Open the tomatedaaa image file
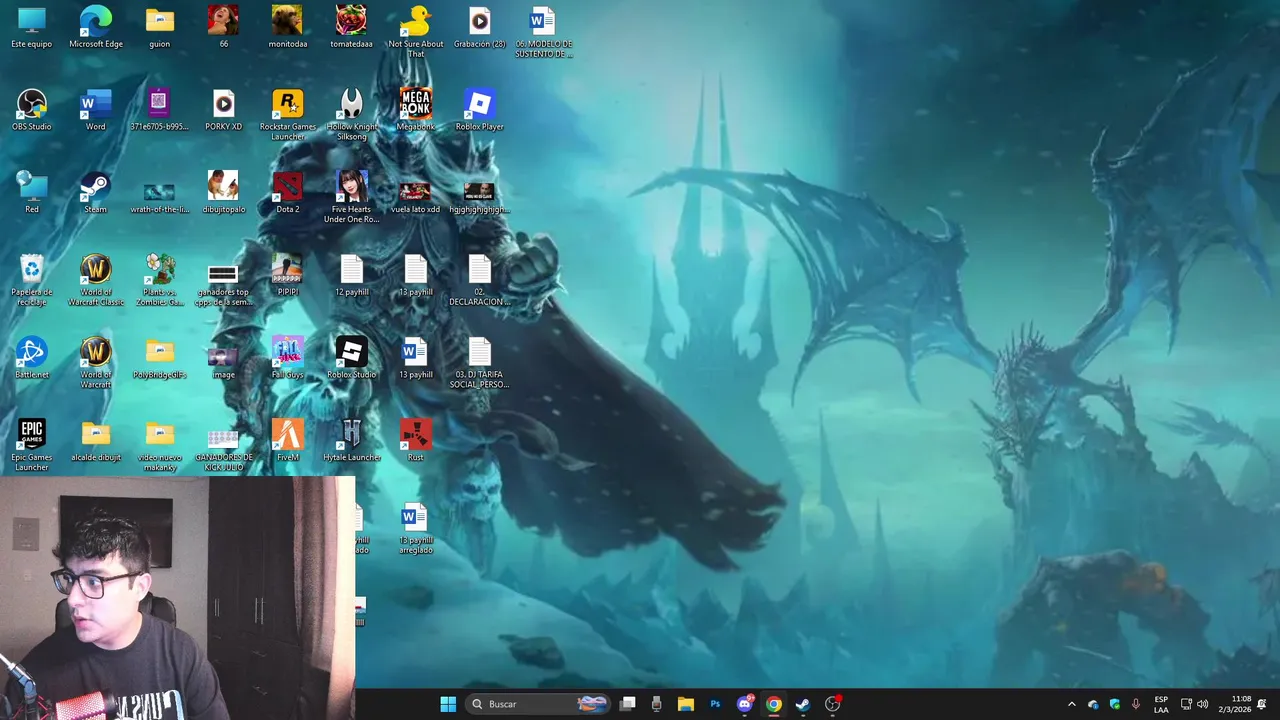Image resolution: width=1280 pixels, height=720 pixels. pyautogui.click(x=351, y=27)
